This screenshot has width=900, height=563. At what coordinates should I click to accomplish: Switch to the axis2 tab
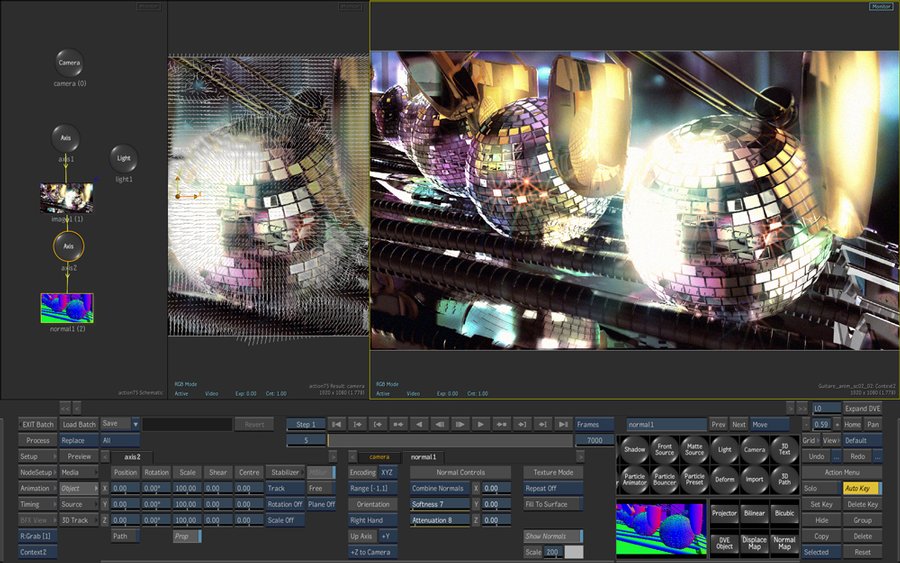[x=132, y=457]
